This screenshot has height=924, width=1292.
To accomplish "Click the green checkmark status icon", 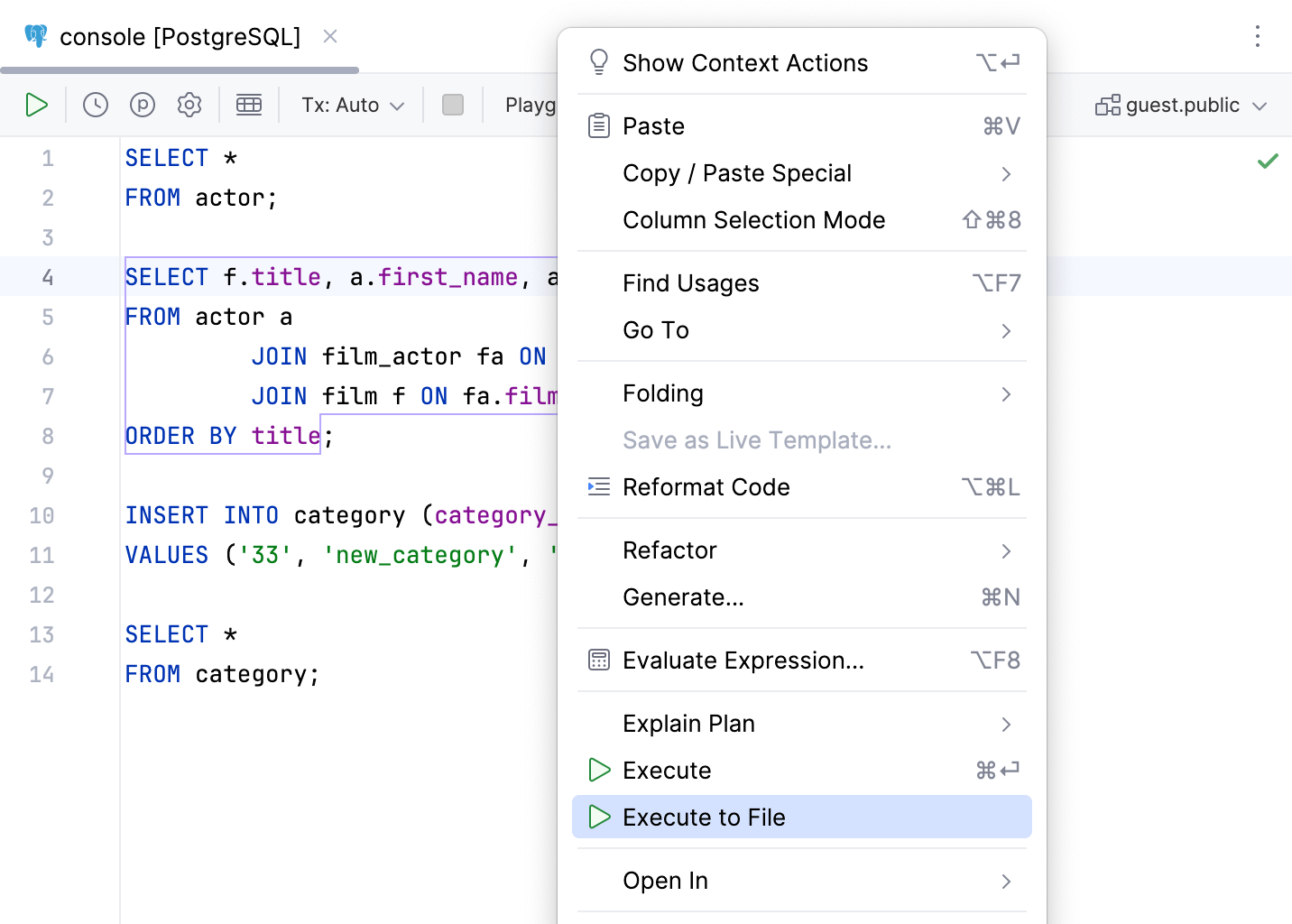I will [1267, 161].
